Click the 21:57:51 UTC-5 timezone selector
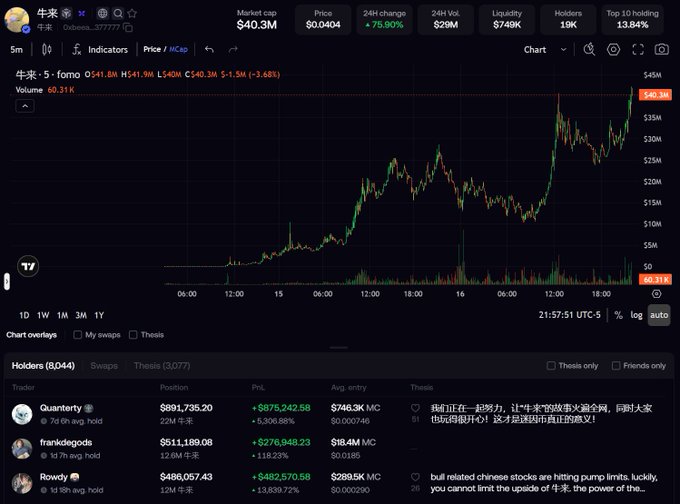Screen dimensions: 680x504 [x=569, y=315]
